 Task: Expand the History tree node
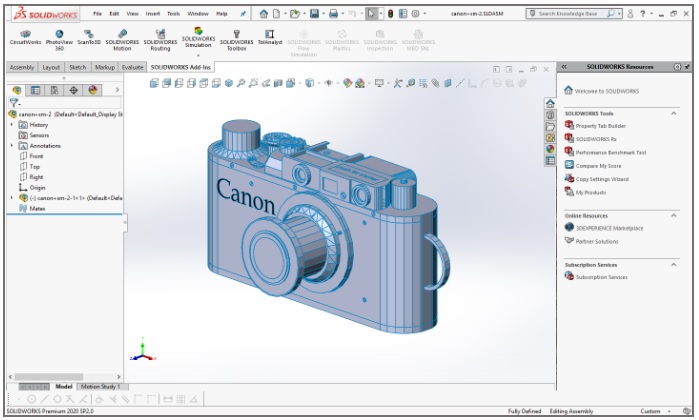(12, 125)
